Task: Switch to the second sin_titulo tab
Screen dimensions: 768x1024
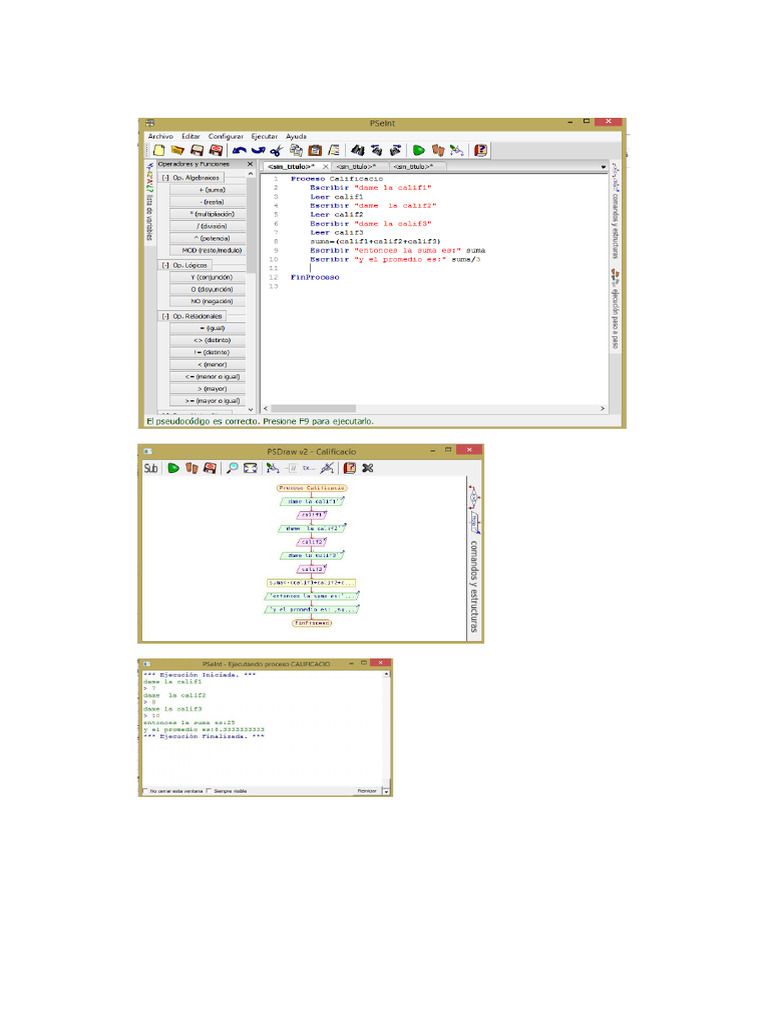Action: pyautogui.click(x=356, y=167)
